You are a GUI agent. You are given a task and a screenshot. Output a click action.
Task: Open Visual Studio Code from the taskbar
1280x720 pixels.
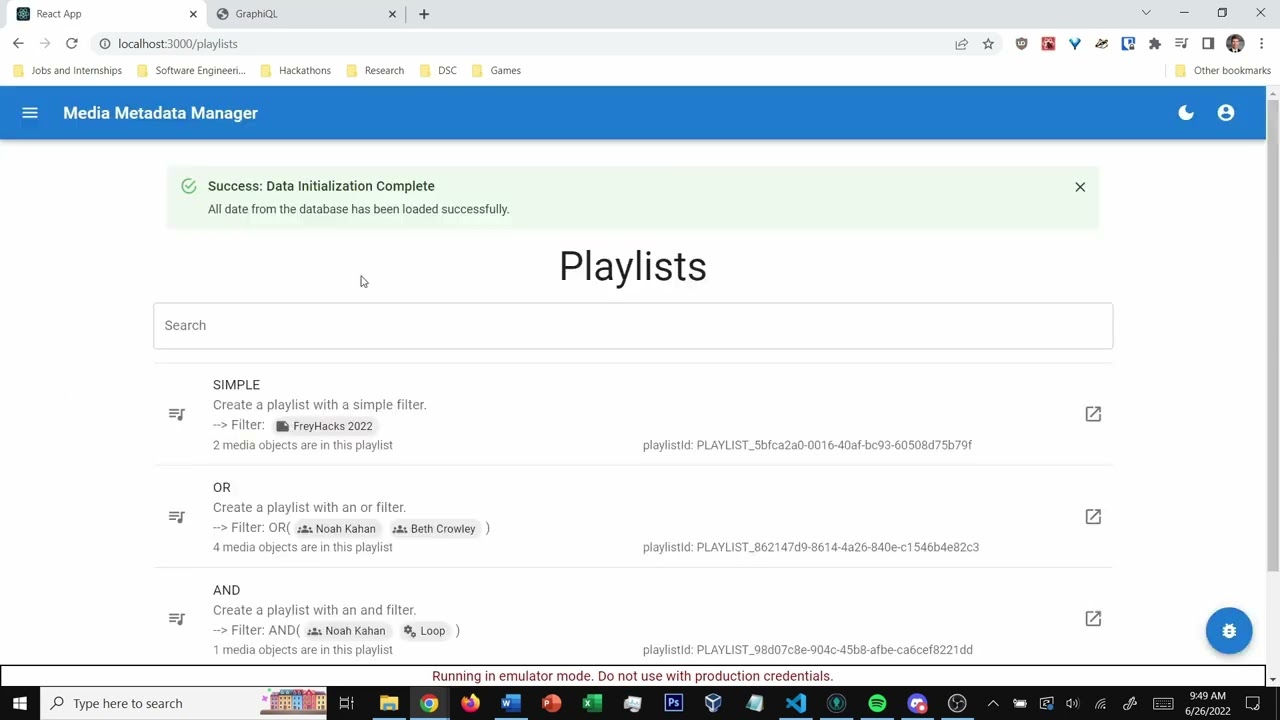pyautogui.click(x=795, y=703)
